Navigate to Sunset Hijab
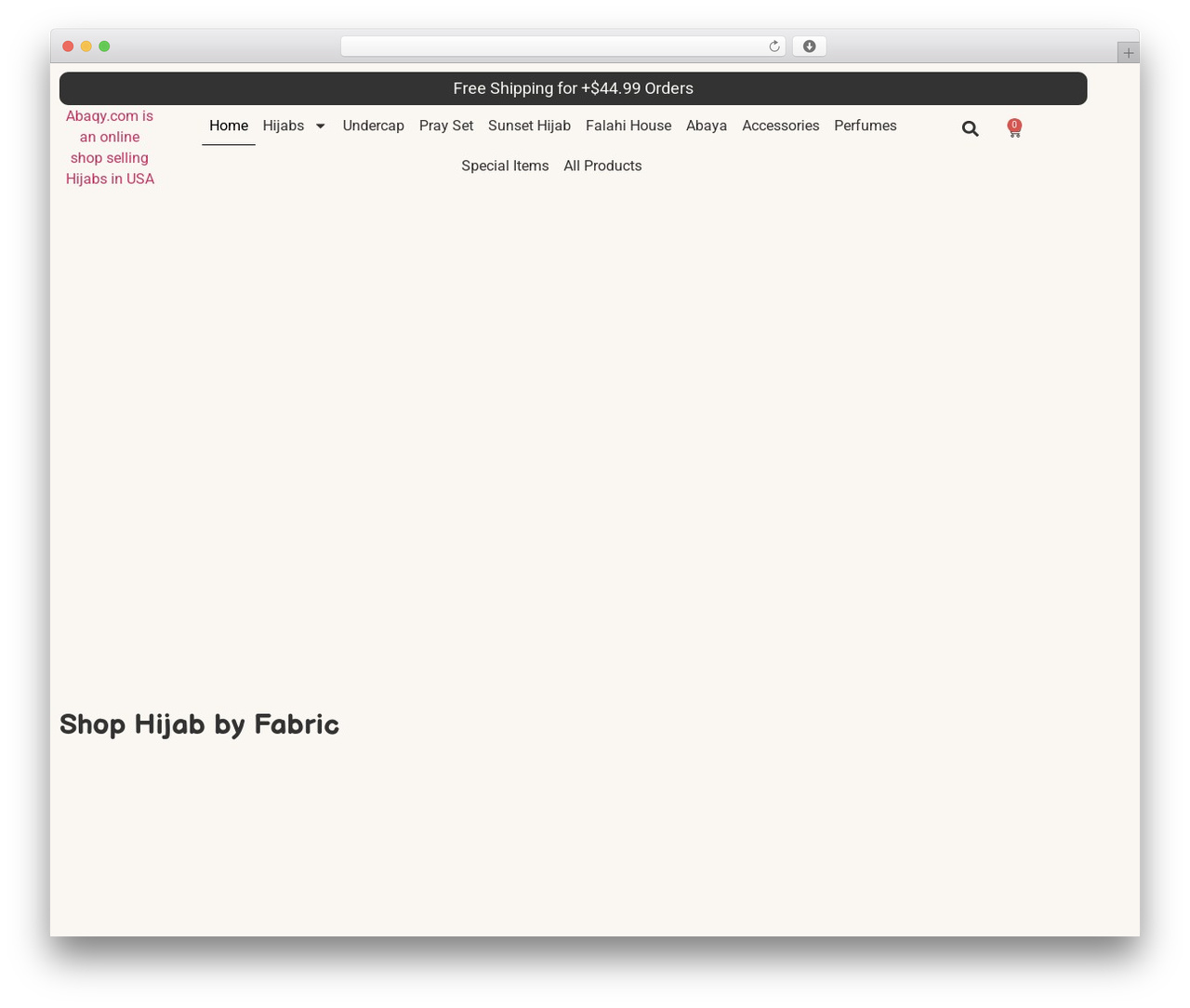 tap(529, 126)
